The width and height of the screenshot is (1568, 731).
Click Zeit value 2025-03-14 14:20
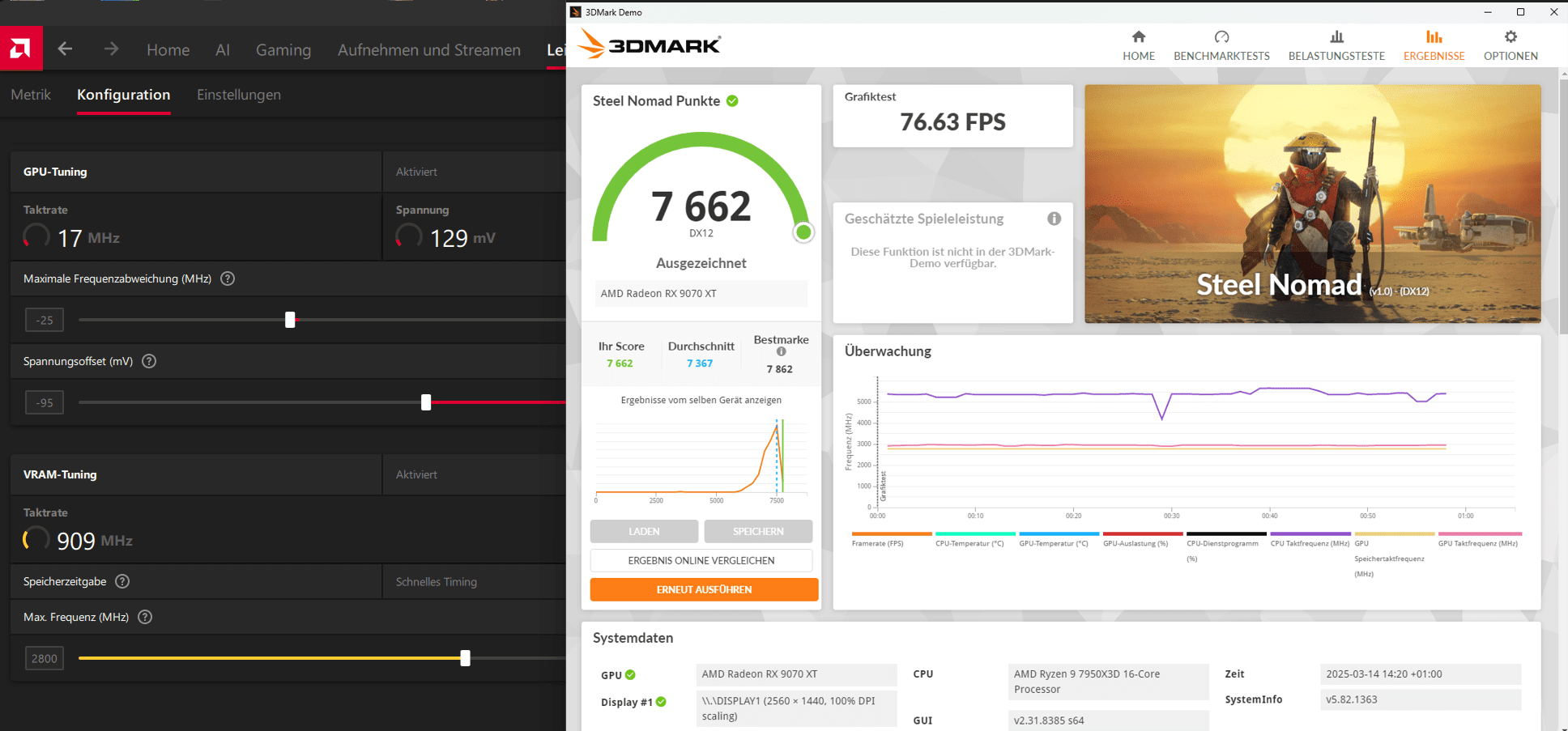(1421, 674)
